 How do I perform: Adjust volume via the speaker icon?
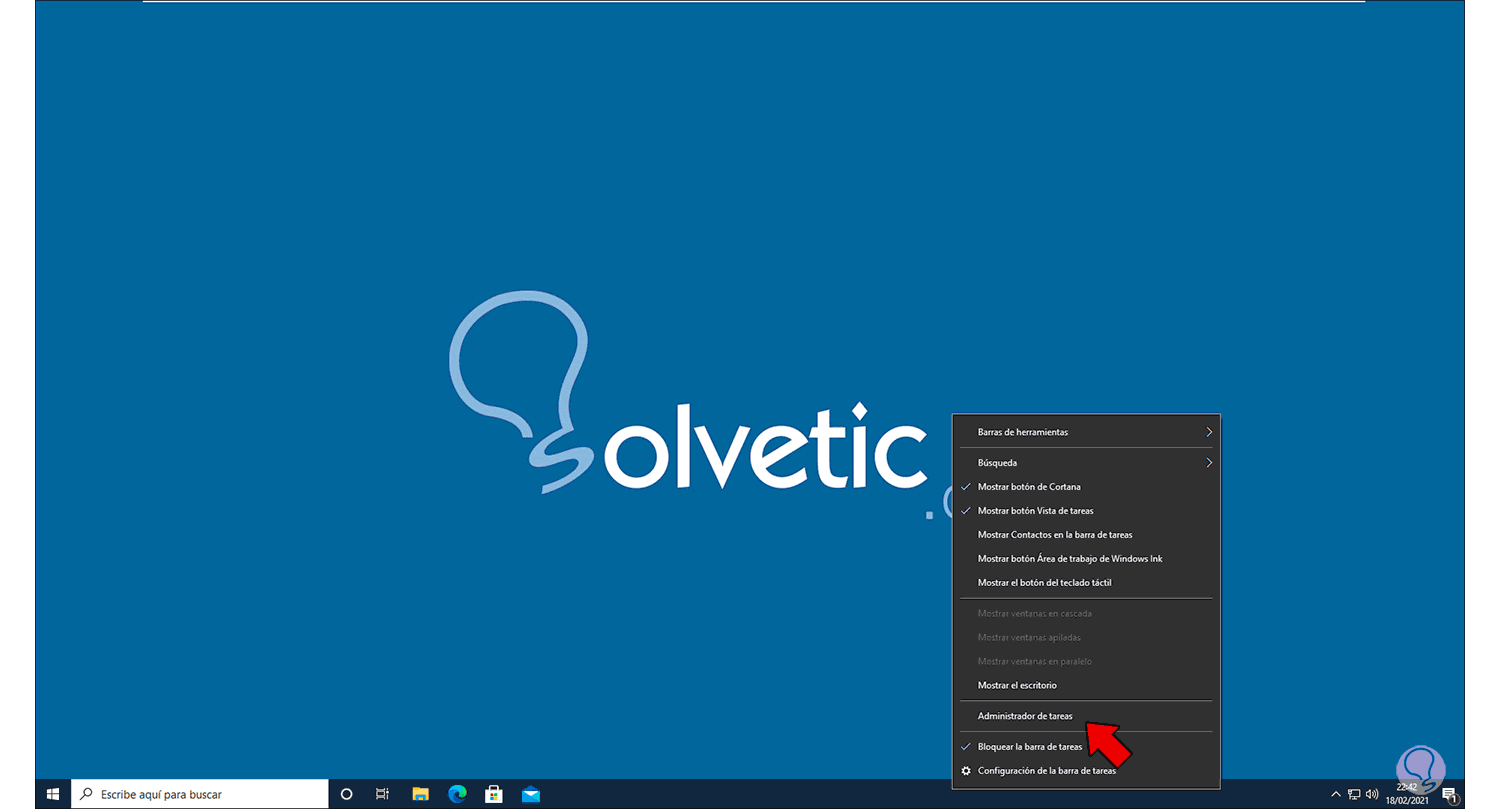coord(1373,793)
